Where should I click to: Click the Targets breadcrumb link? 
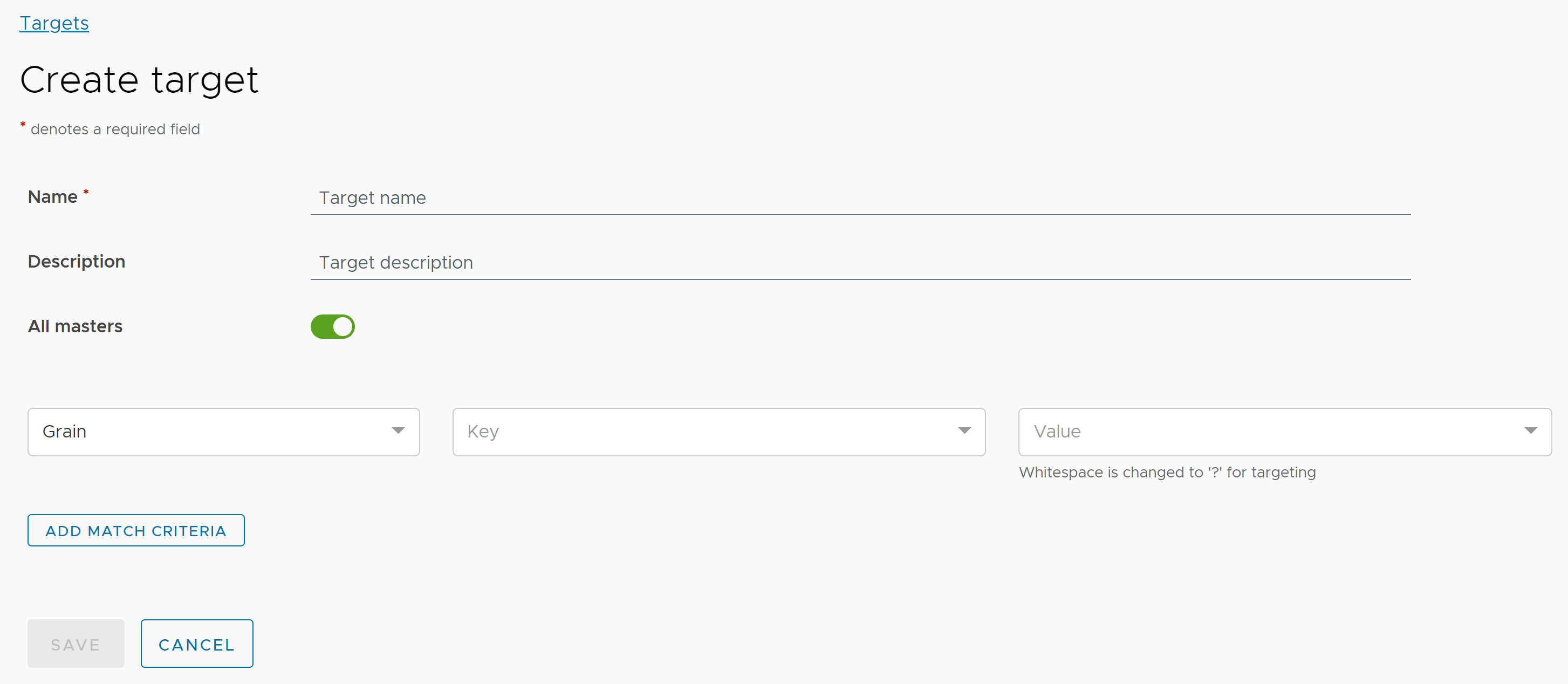55,23
